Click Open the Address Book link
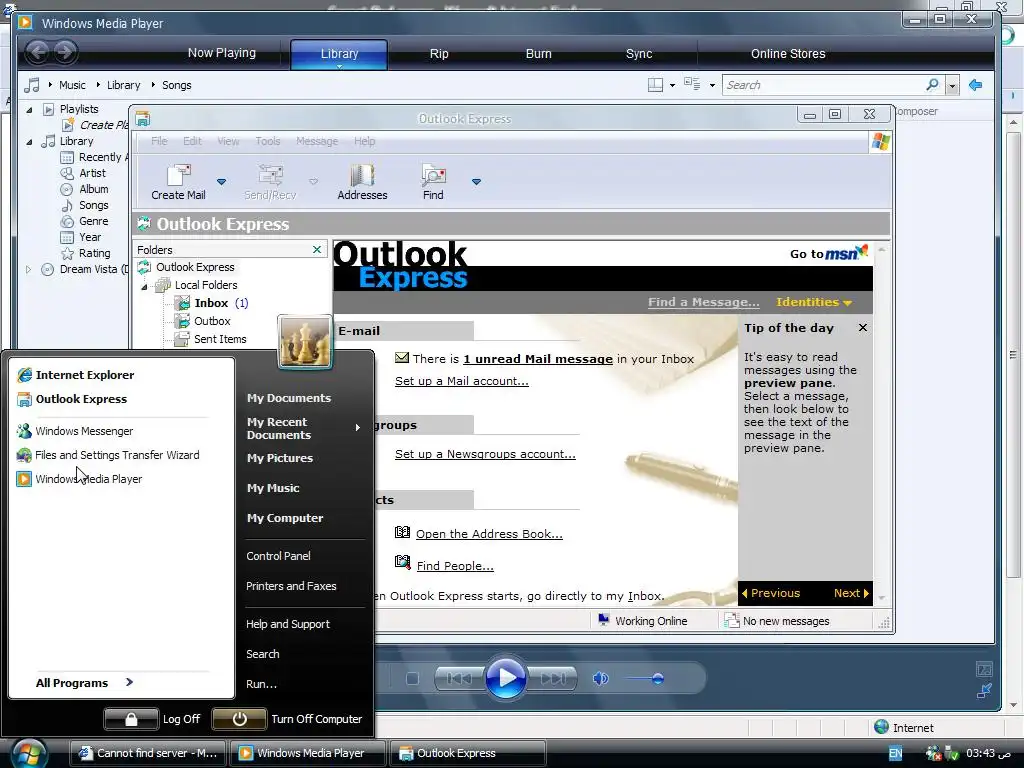 click(x=489, y=534)
